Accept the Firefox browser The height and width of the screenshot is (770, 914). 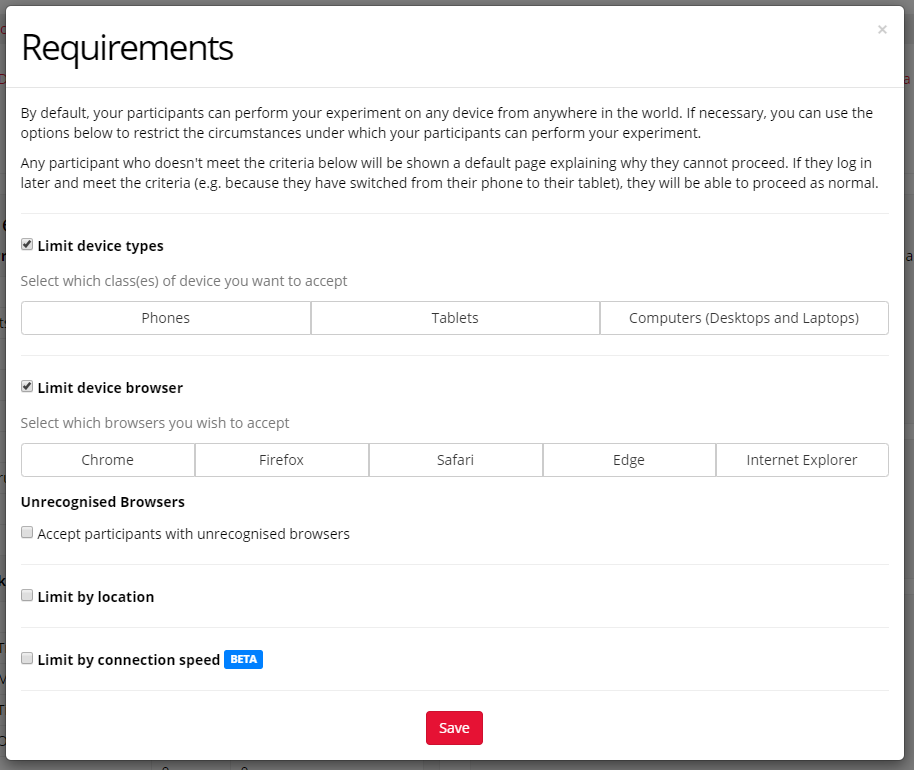click(x=281, y=459)
